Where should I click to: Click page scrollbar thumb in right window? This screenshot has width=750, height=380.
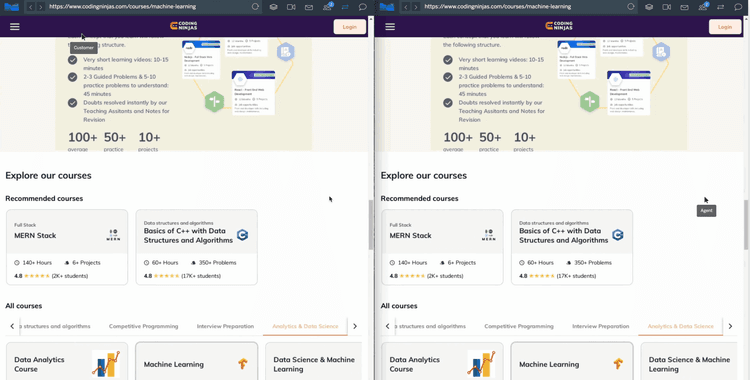coord(746,224)
